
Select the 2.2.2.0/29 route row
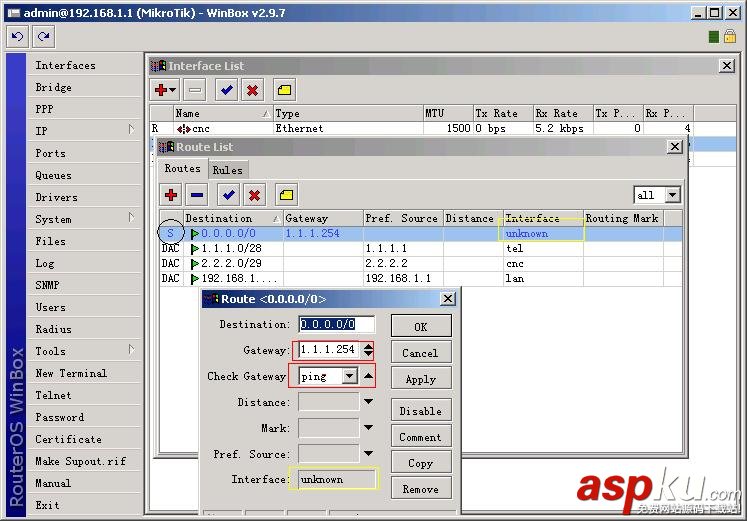[421, 263]
